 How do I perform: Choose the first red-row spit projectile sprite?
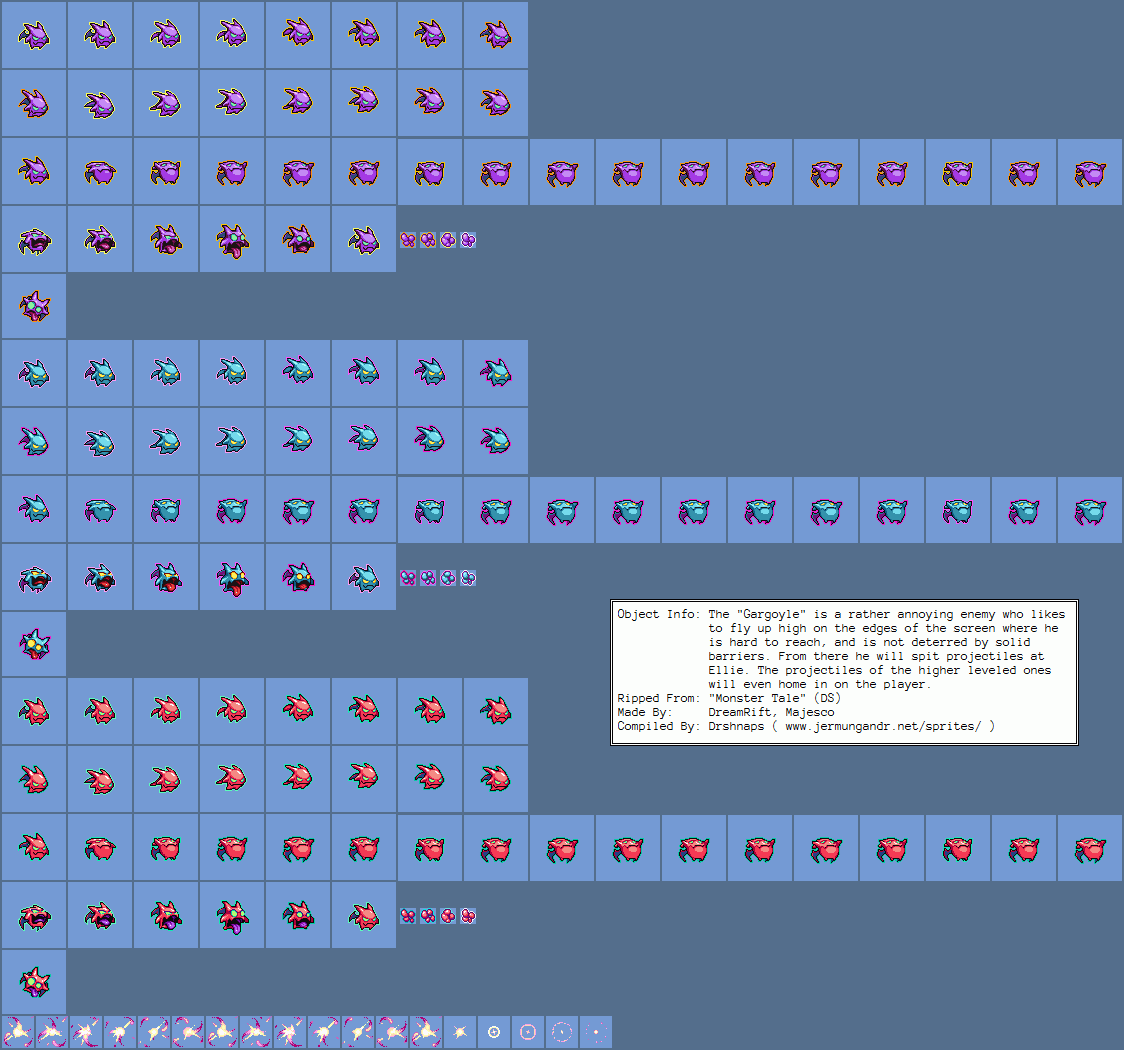tap(408, 916)
